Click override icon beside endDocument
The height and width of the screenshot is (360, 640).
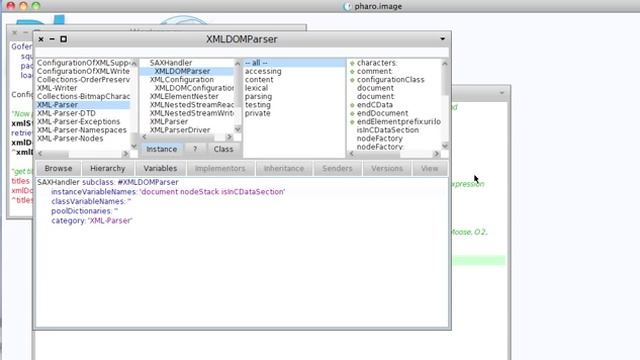coord(352,113)
